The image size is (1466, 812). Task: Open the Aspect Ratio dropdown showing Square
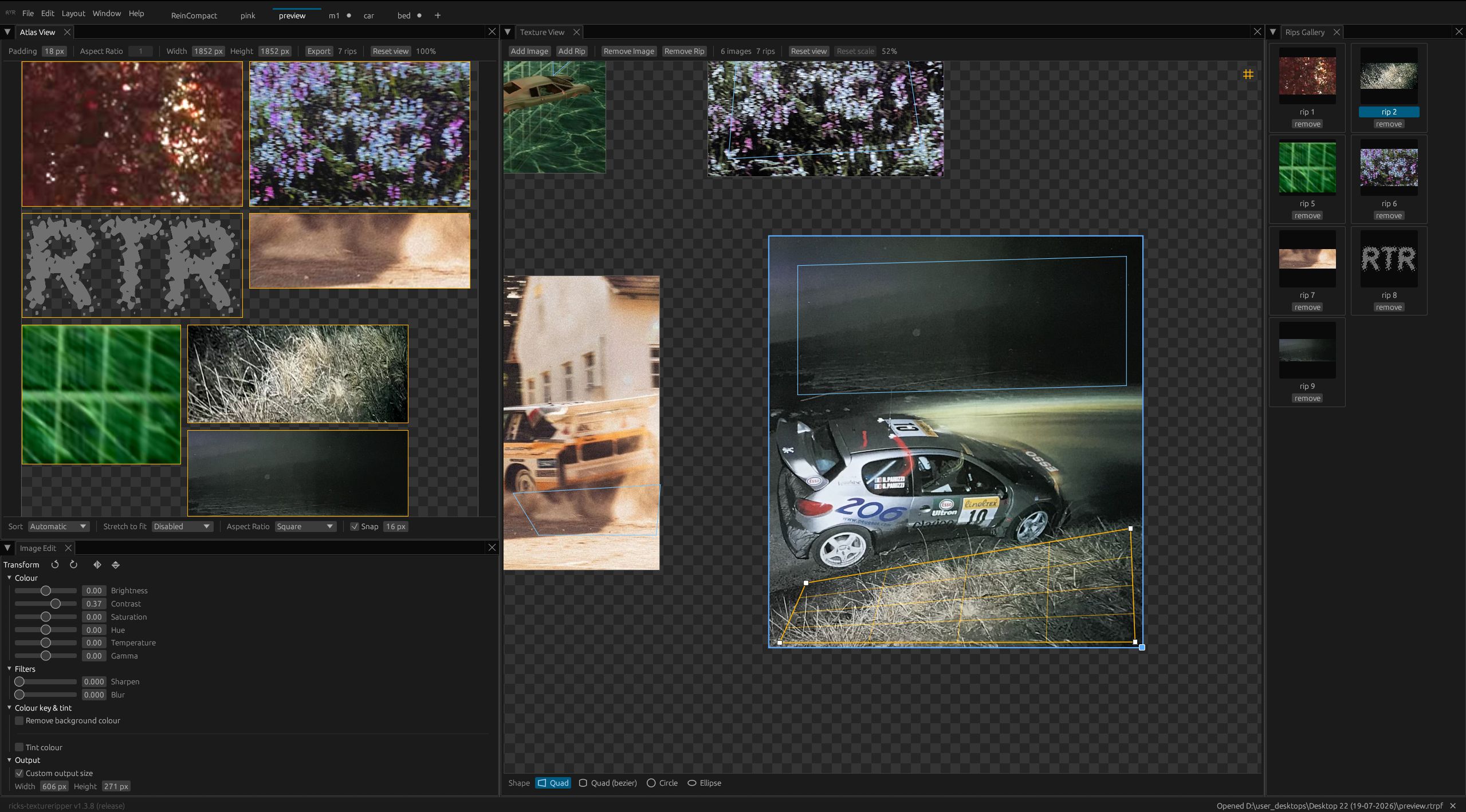tap(305, 526)
